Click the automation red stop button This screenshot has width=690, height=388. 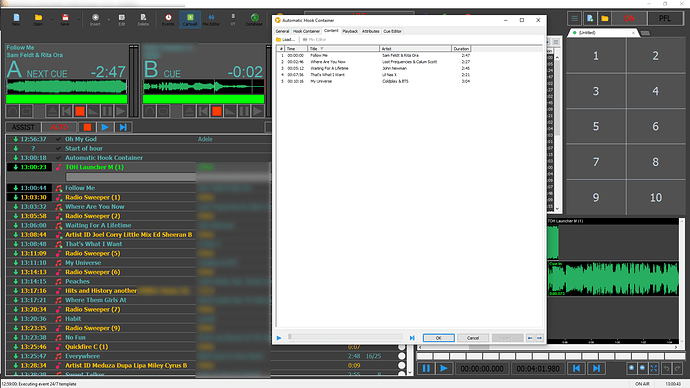coord(87,127)
